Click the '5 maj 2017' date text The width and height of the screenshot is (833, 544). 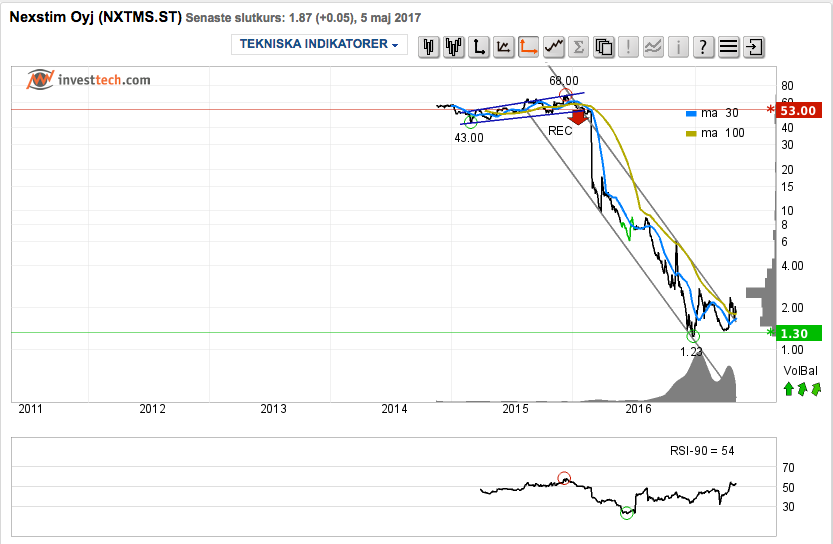390,18
